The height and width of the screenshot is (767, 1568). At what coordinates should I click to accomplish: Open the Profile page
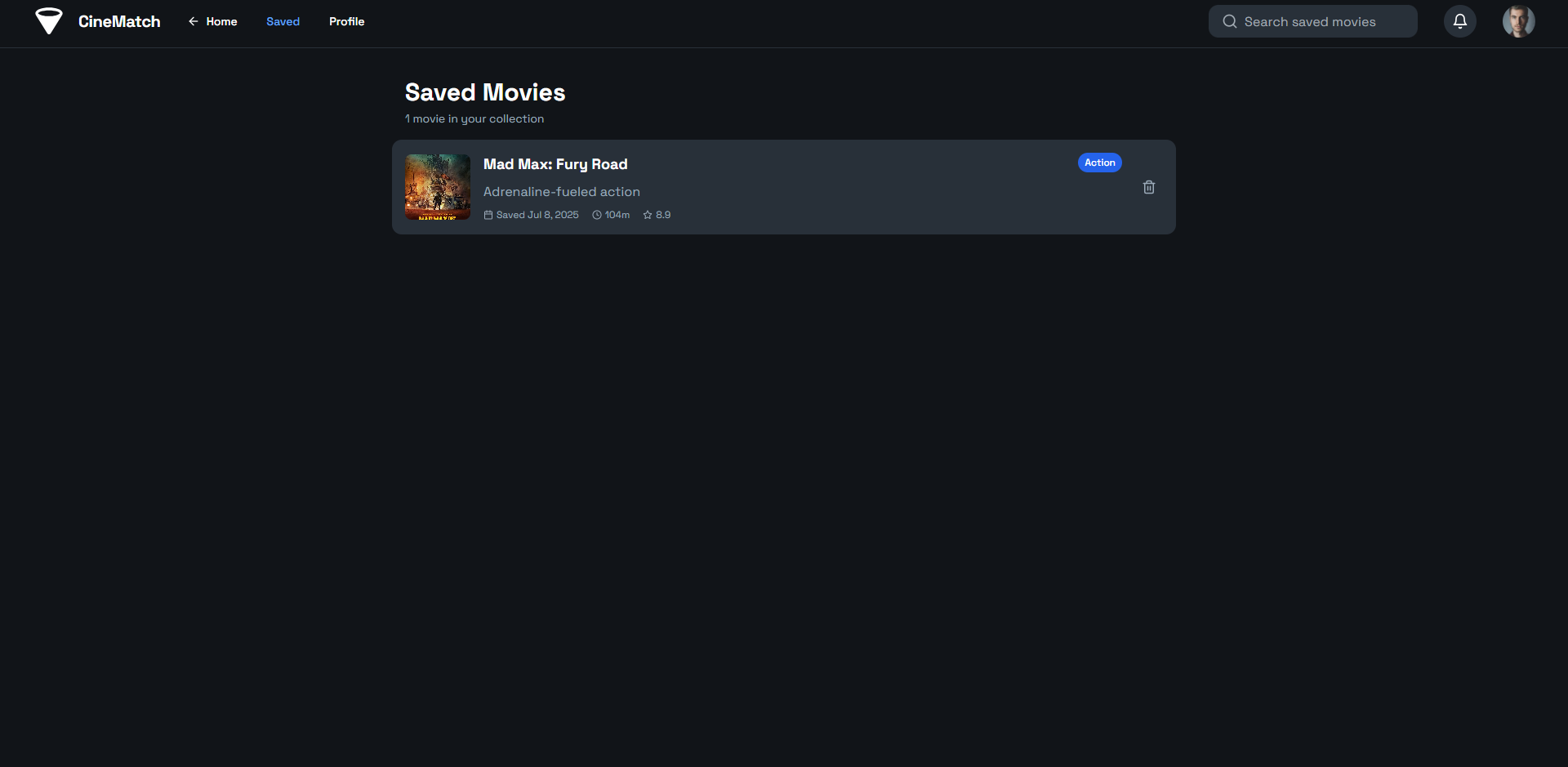[x=346, y=21]
